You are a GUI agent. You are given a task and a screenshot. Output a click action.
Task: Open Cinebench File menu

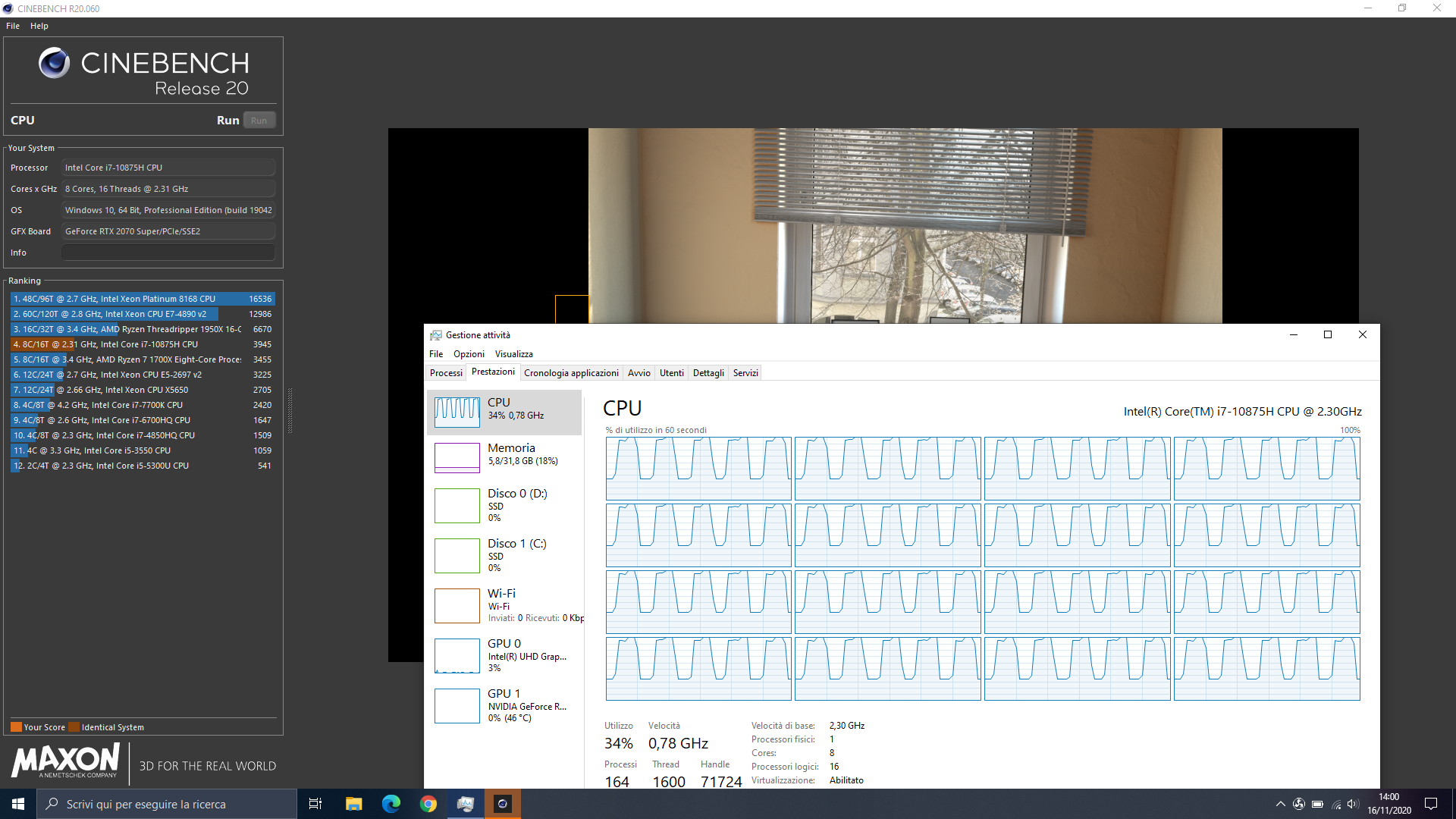13,26
